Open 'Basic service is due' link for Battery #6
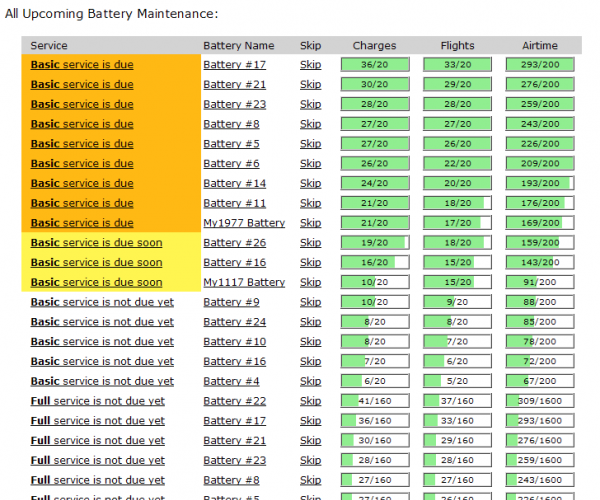Image resolution: width=600 pixels, height=500 pixels. pos(82,164)
